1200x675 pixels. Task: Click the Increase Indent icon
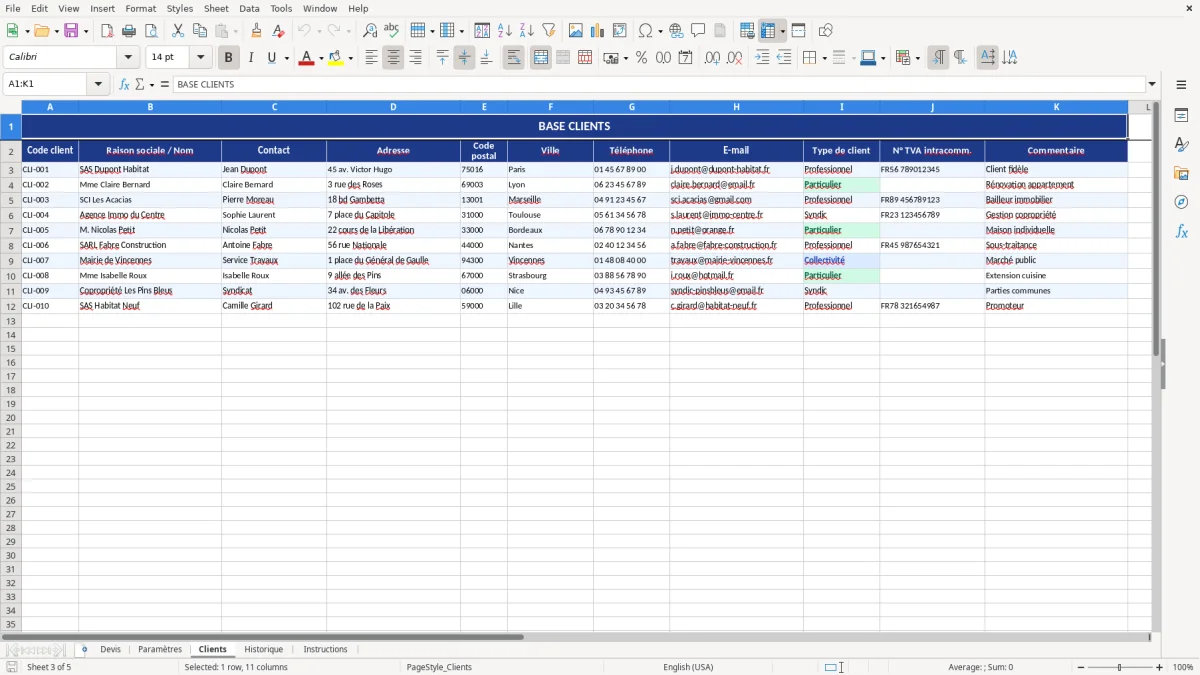tap(763, 58)
